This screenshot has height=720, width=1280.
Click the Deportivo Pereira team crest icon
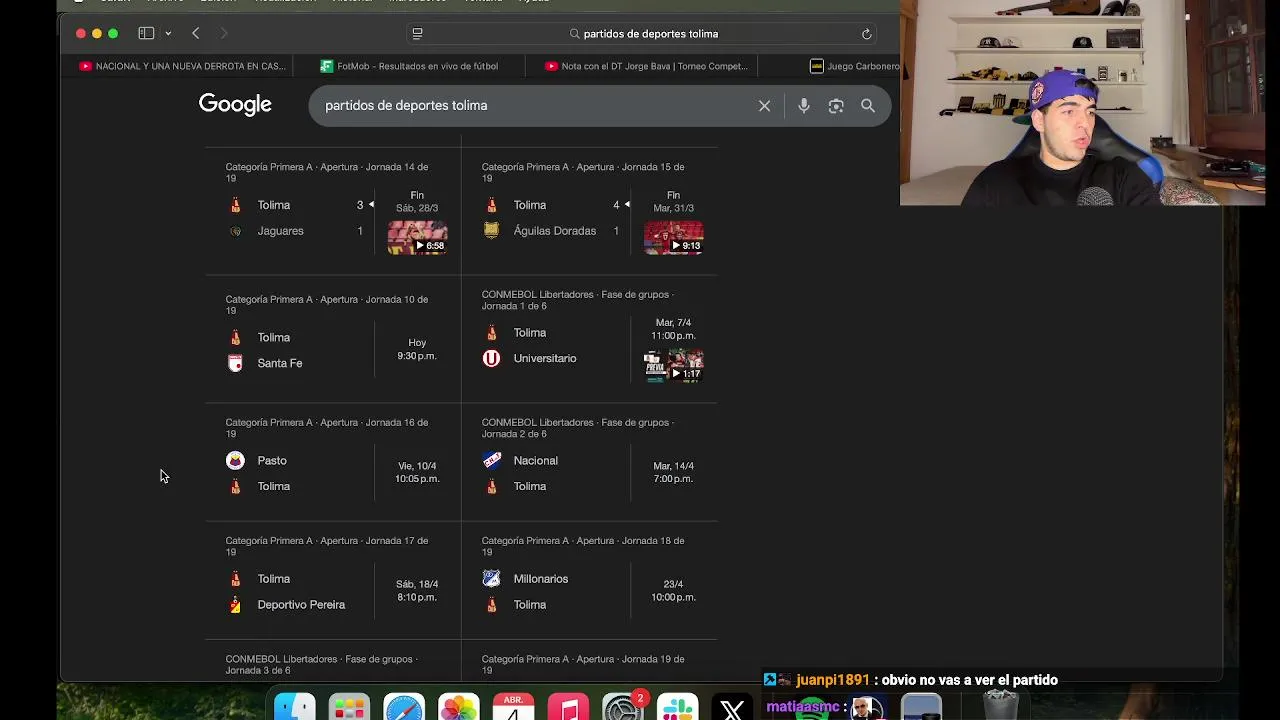[235, 605]
